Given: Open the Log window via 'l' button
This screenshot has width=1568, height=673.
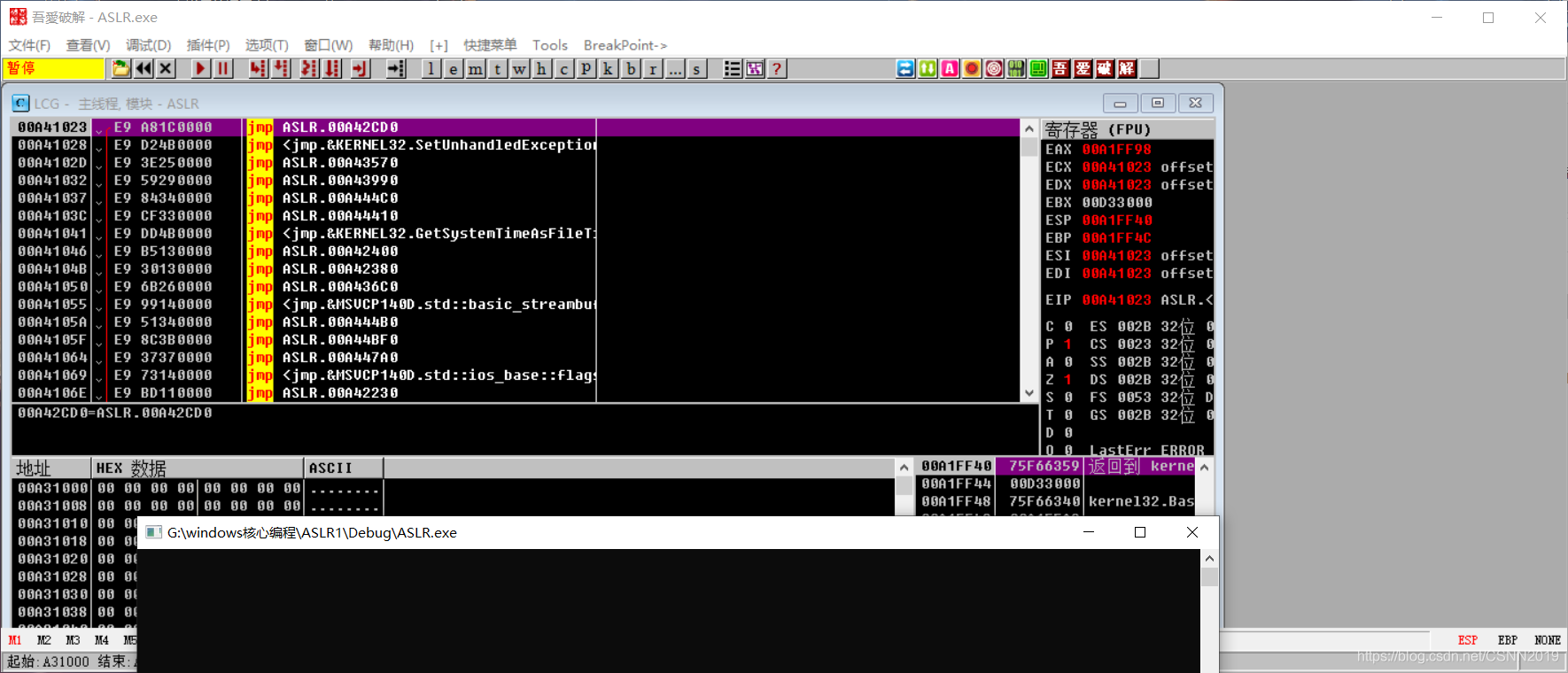Looking at the screenshot, I should click(x=431, y=68).
